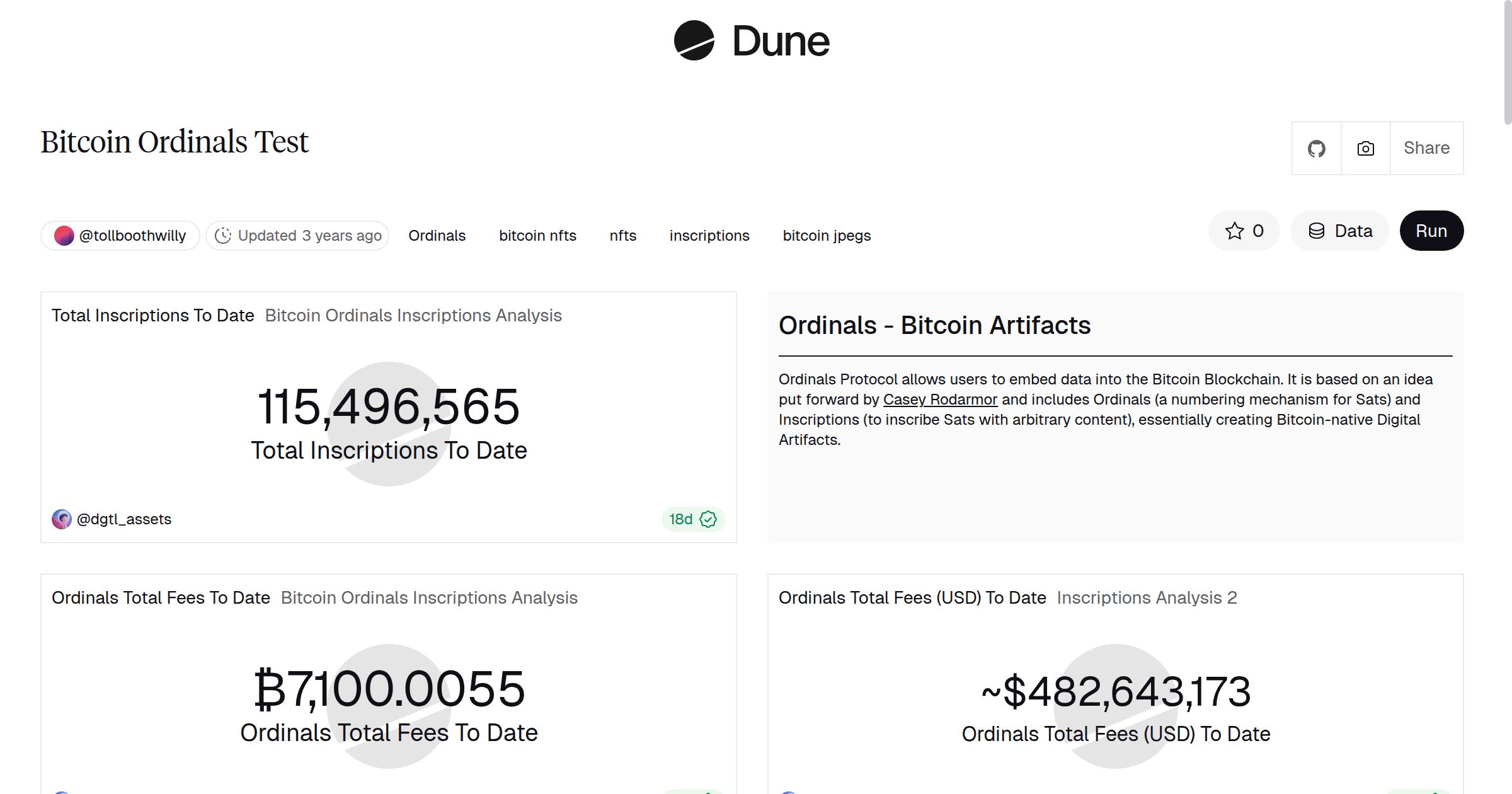Click the clock icon next to Updated
This screenshot has height=794, width=1512.
224,234
